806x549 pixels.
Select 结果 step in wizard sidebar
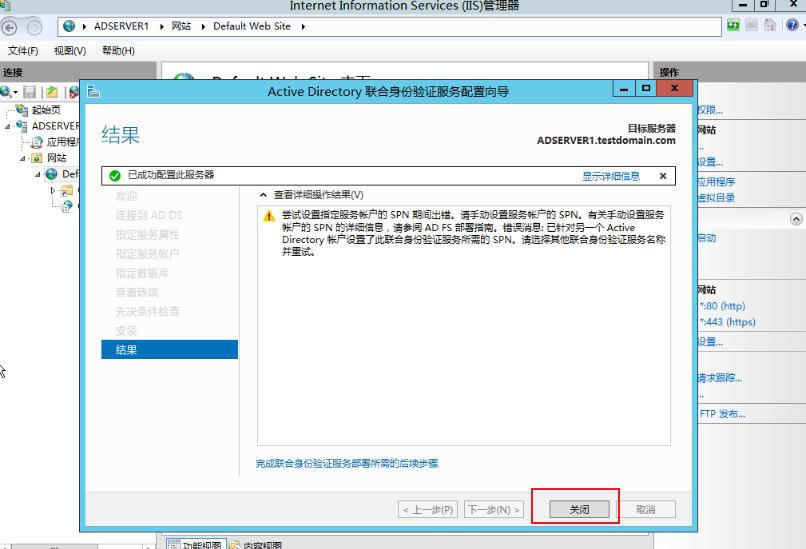pos(170,350)
